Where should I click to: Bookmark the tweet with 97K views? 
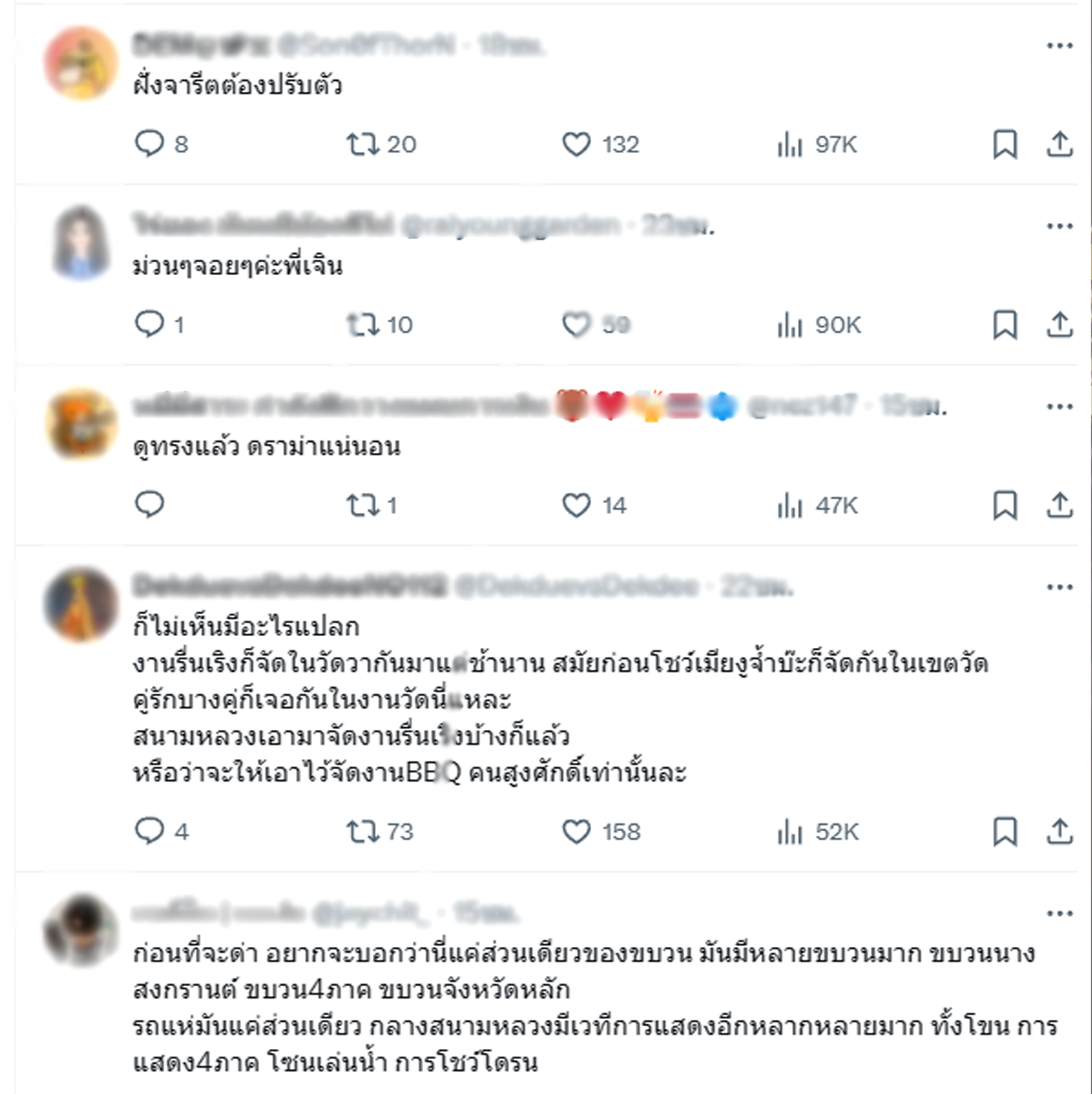coord(1005,144)
